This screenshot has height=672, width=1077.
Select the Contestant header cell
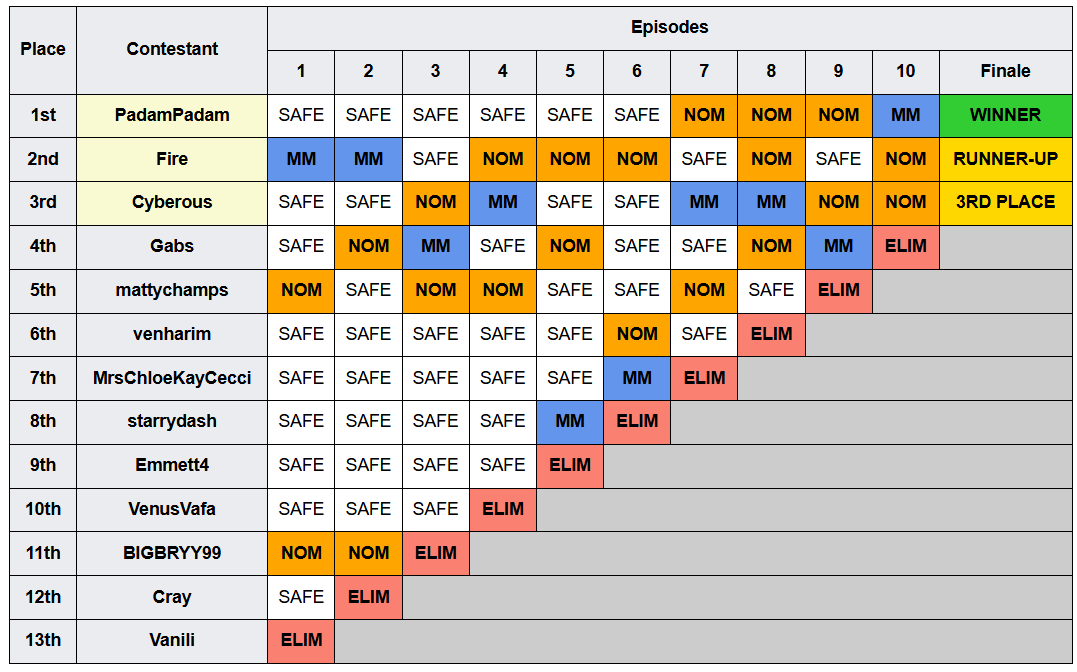tap(172, 49)
